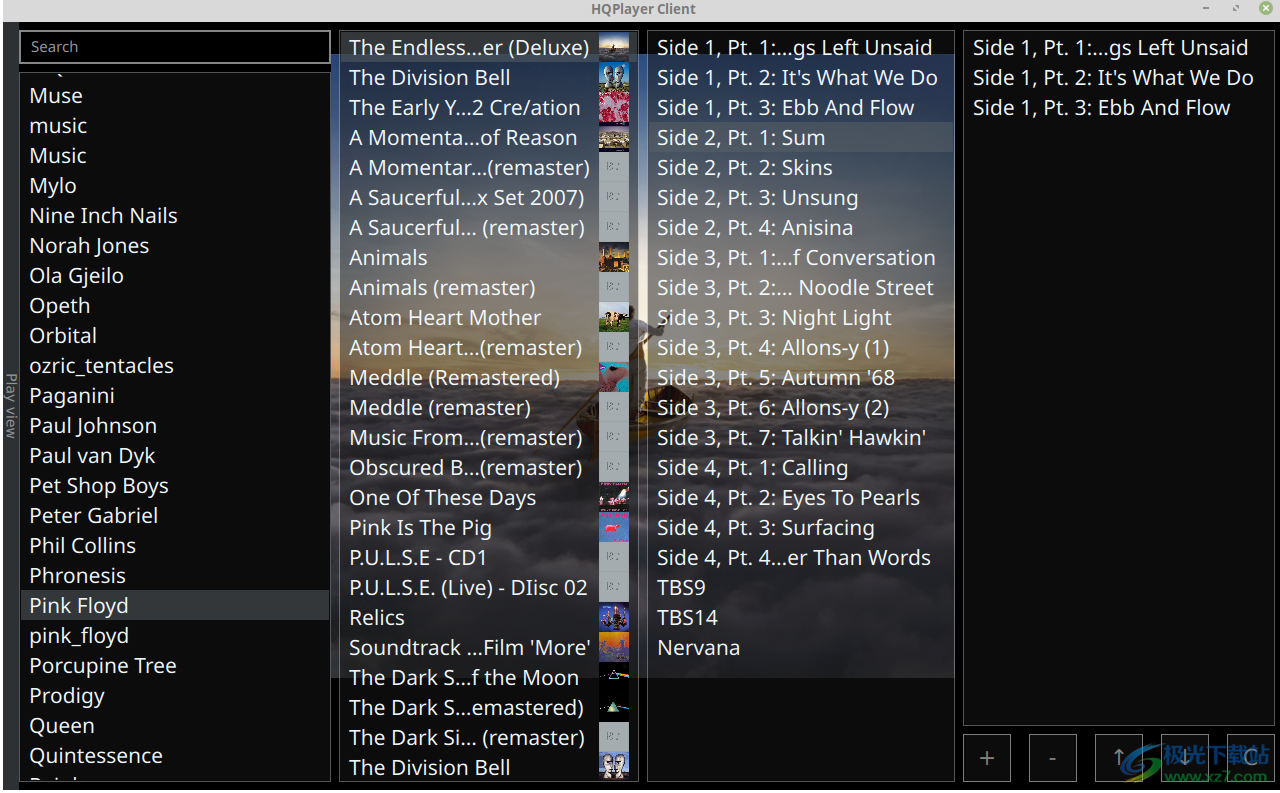The image size is (1280, 793).
Task: Click placeholder cover beside Animals (remaster)
Action: pyautogui.click(x=614, y=287)
